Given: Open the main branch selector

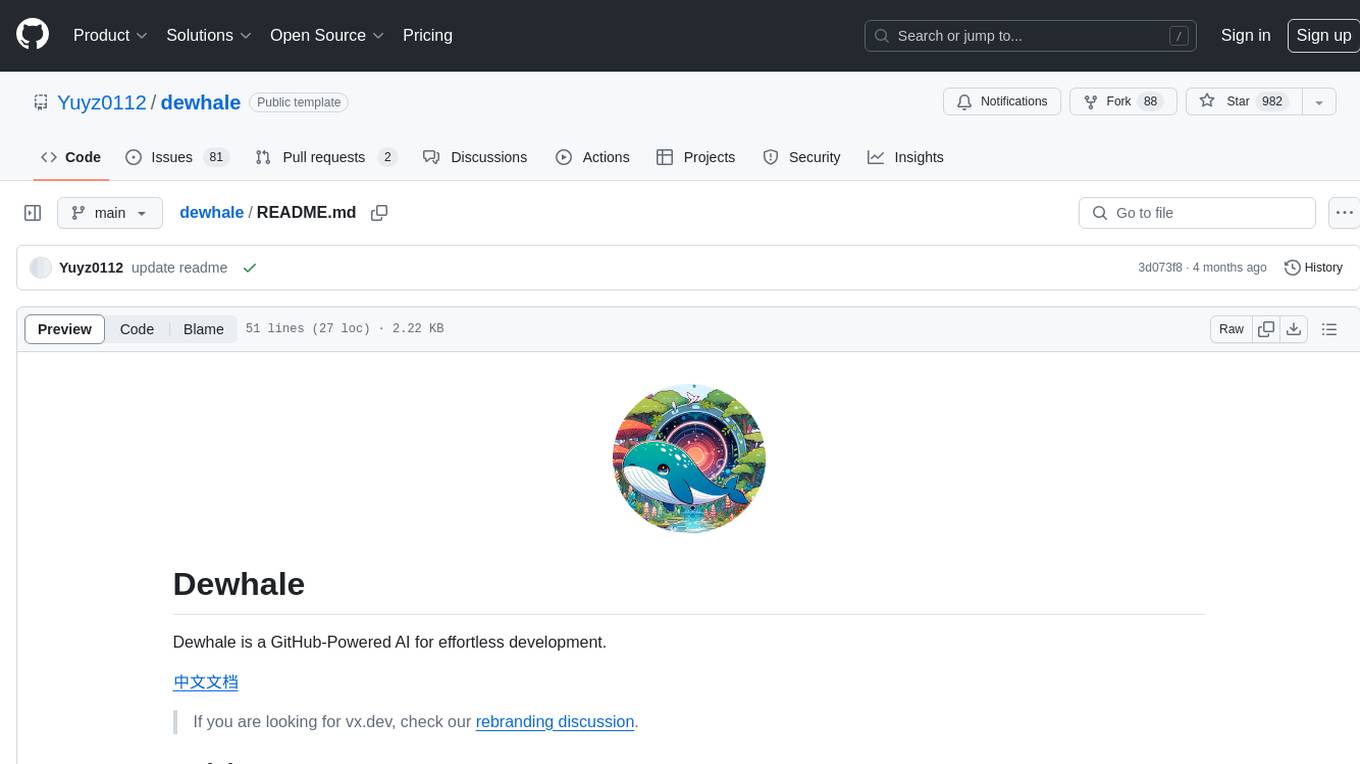Looking at the screenshot, I should (x=110, y=213).
